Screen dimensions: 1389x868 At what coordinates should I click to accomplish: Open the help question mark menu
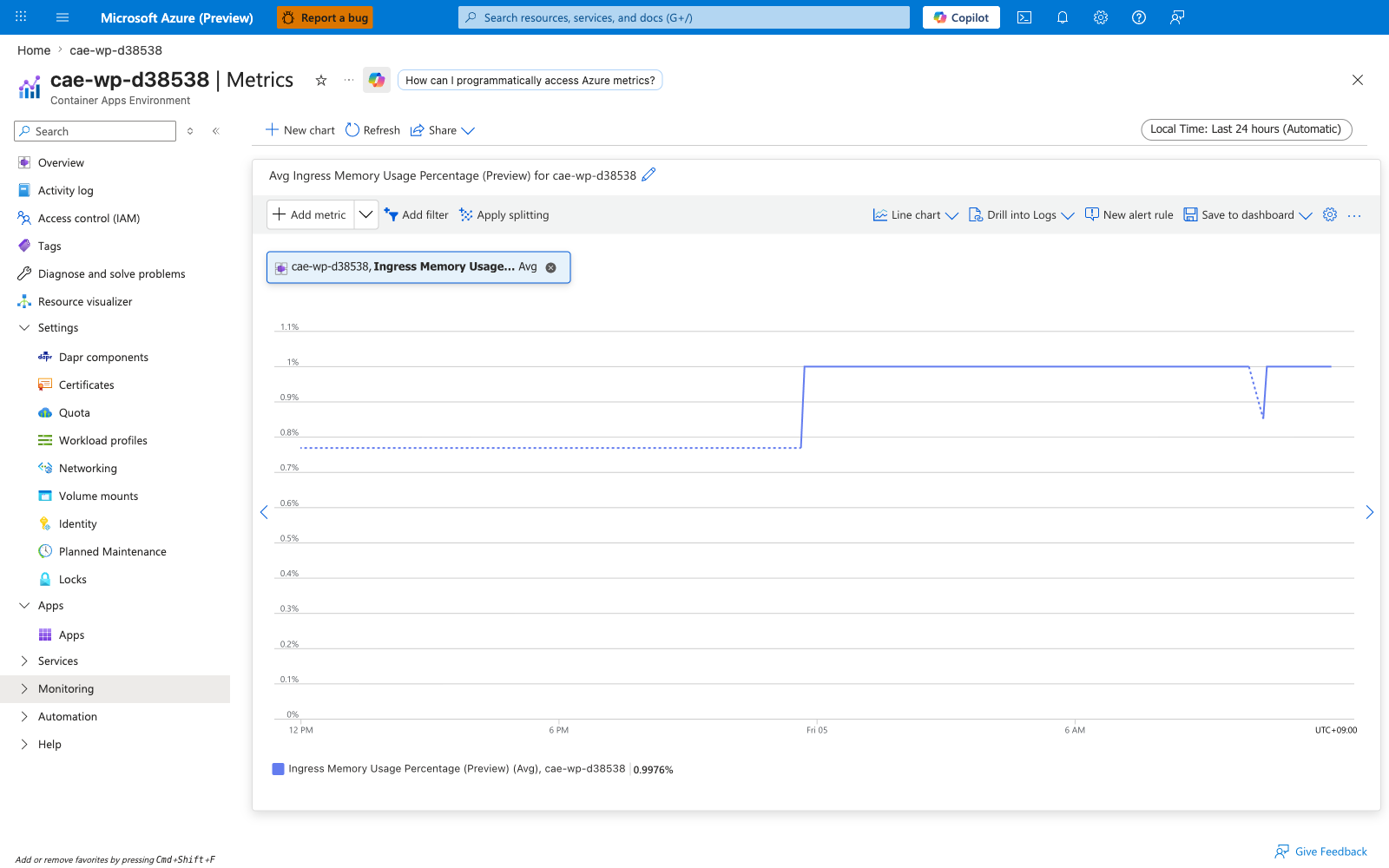pyautogui.click(x=1139, y=17)
